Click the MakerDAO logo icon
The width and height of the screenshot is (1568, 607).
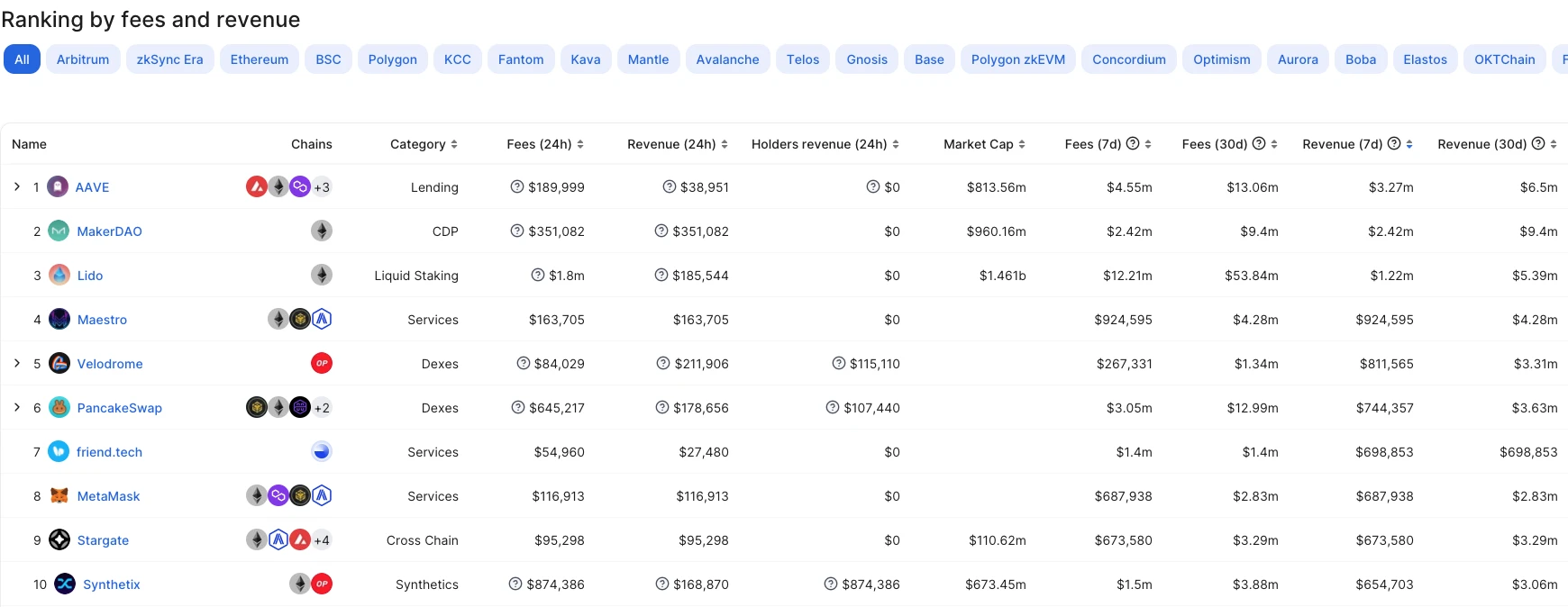[59, 231]
